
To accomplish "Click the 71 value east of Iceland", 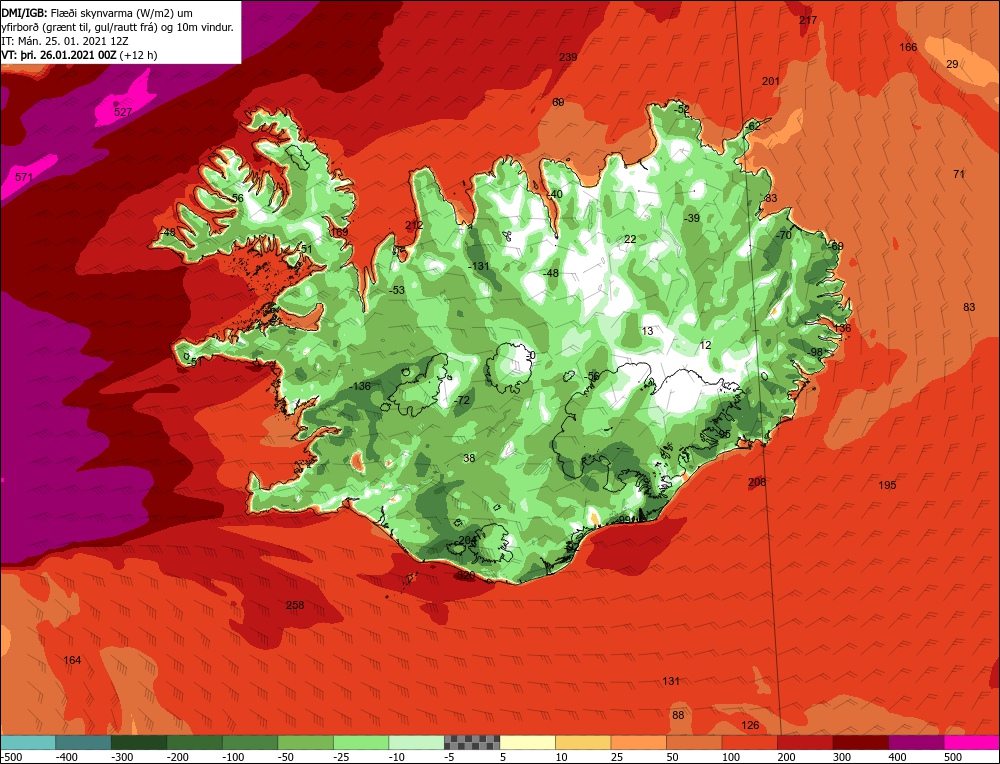I will click(x=959, y=174).
